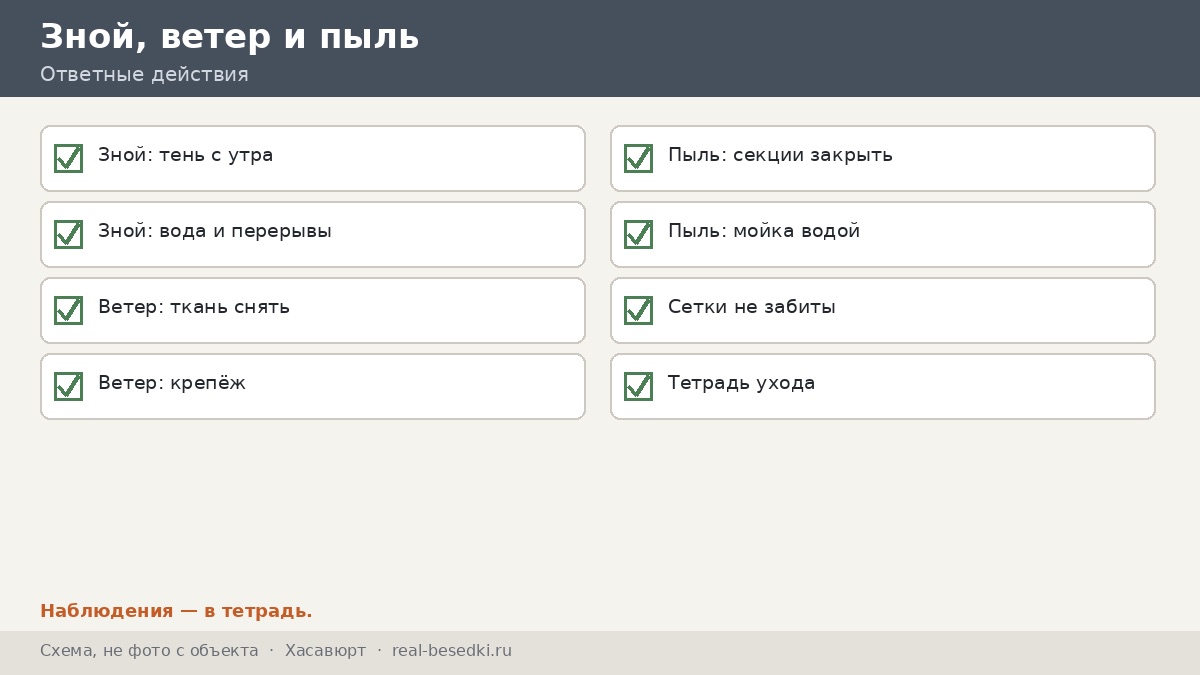Click the 'Сетки не забиты' label text
The width and height of the screenshot is (1200, 675).
point(752,307)
